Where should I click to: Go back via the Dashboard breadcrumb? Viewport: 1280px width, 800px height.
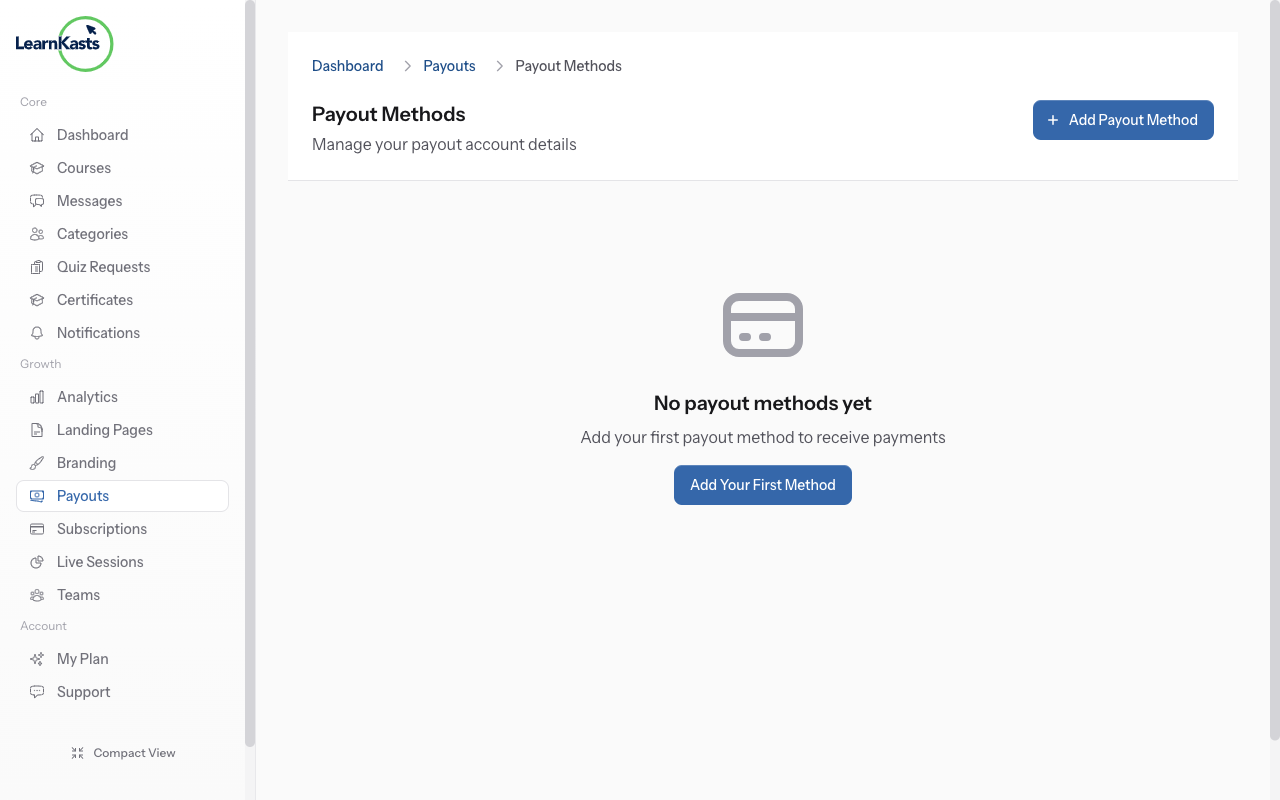(x=347, y=65)
